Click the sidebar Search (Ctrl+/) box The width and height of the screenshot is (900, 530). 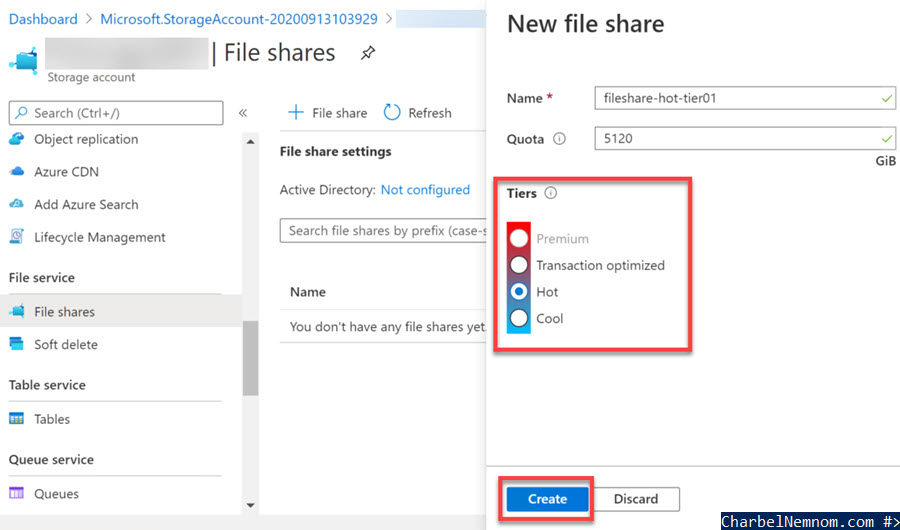coord(116,113)
